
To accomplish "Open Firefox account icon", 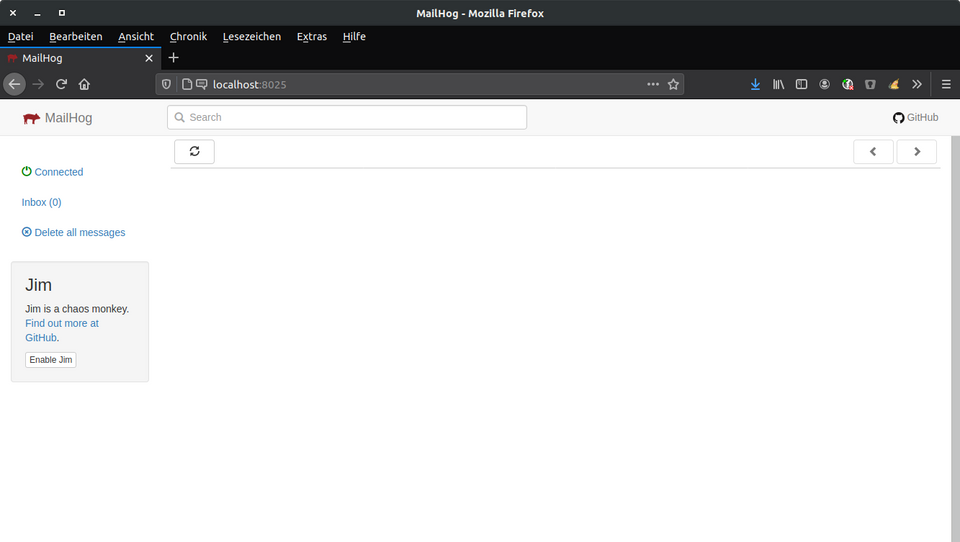I will pyautogui.click(x=825, y=85).
